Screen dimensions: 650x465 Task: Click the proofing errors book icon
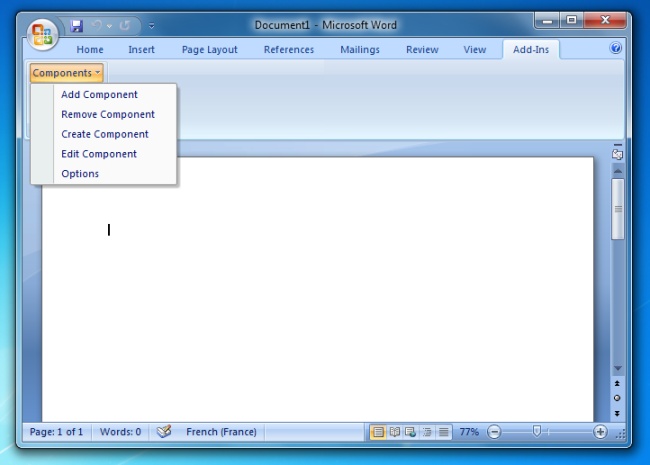point(164,432)
